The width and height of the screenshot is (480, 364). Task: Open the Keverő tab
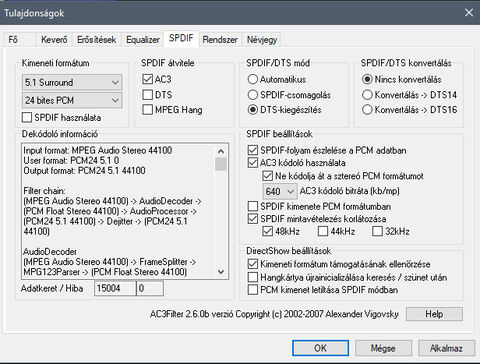tap(54, 40)
